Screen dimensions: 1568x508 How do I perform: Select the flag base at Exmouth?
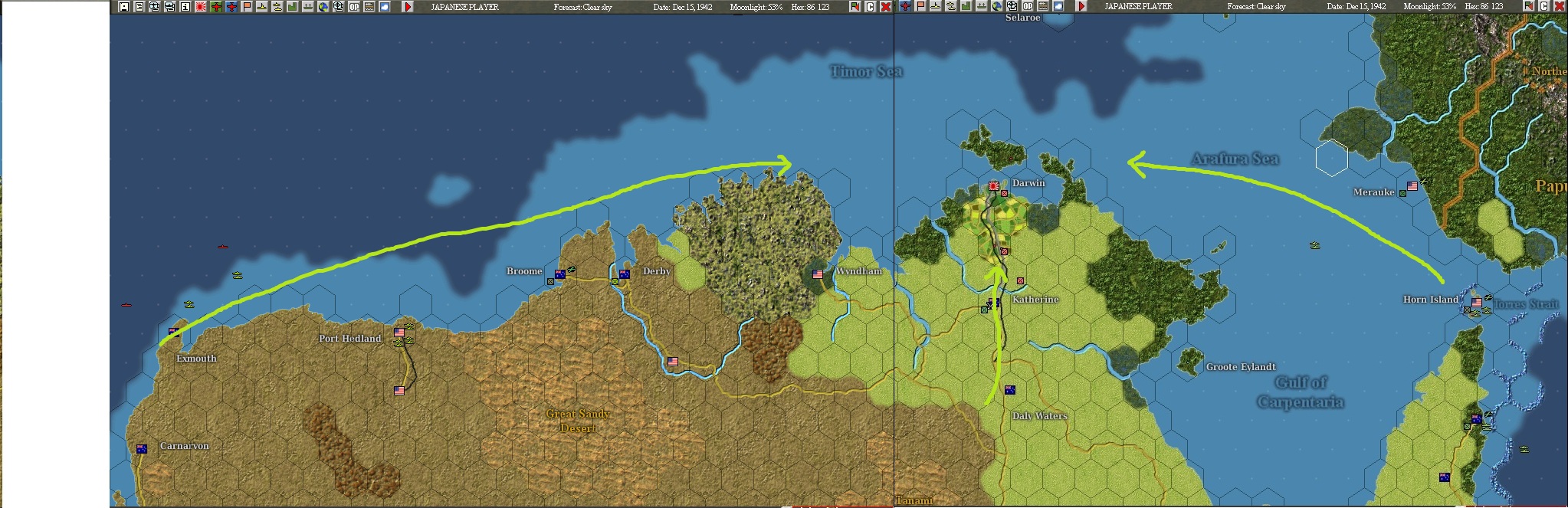tap(174, 332)
